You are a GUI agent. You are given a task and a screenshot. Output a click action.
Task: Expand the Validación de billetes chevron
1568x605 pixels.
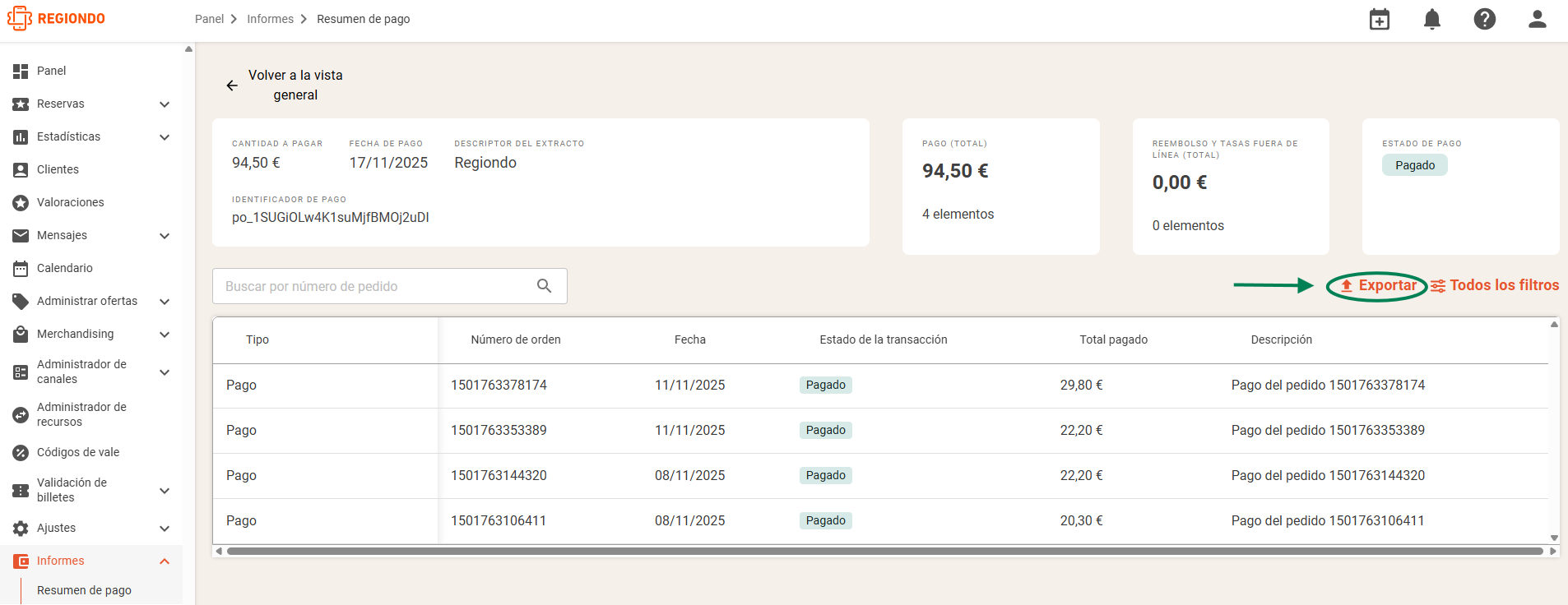click(x=165, y=491)
